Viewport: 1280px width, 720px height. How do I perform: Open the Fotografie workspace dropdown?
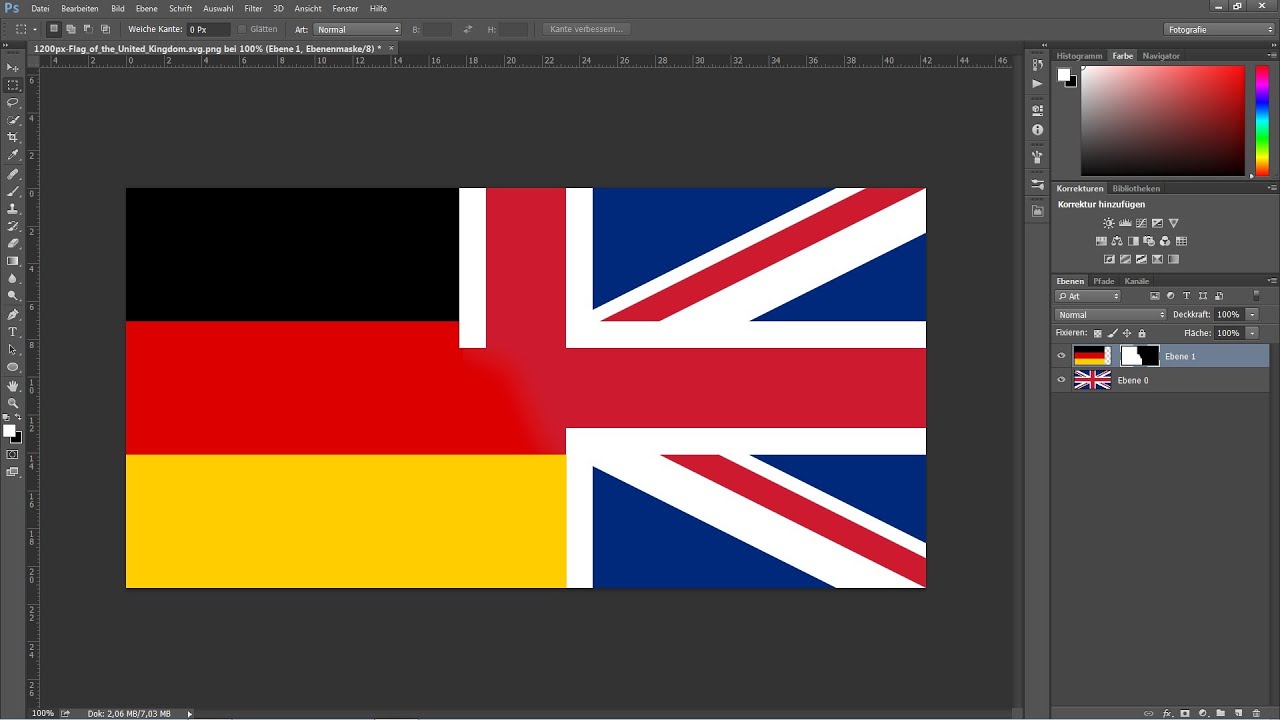click(1220, 30)
